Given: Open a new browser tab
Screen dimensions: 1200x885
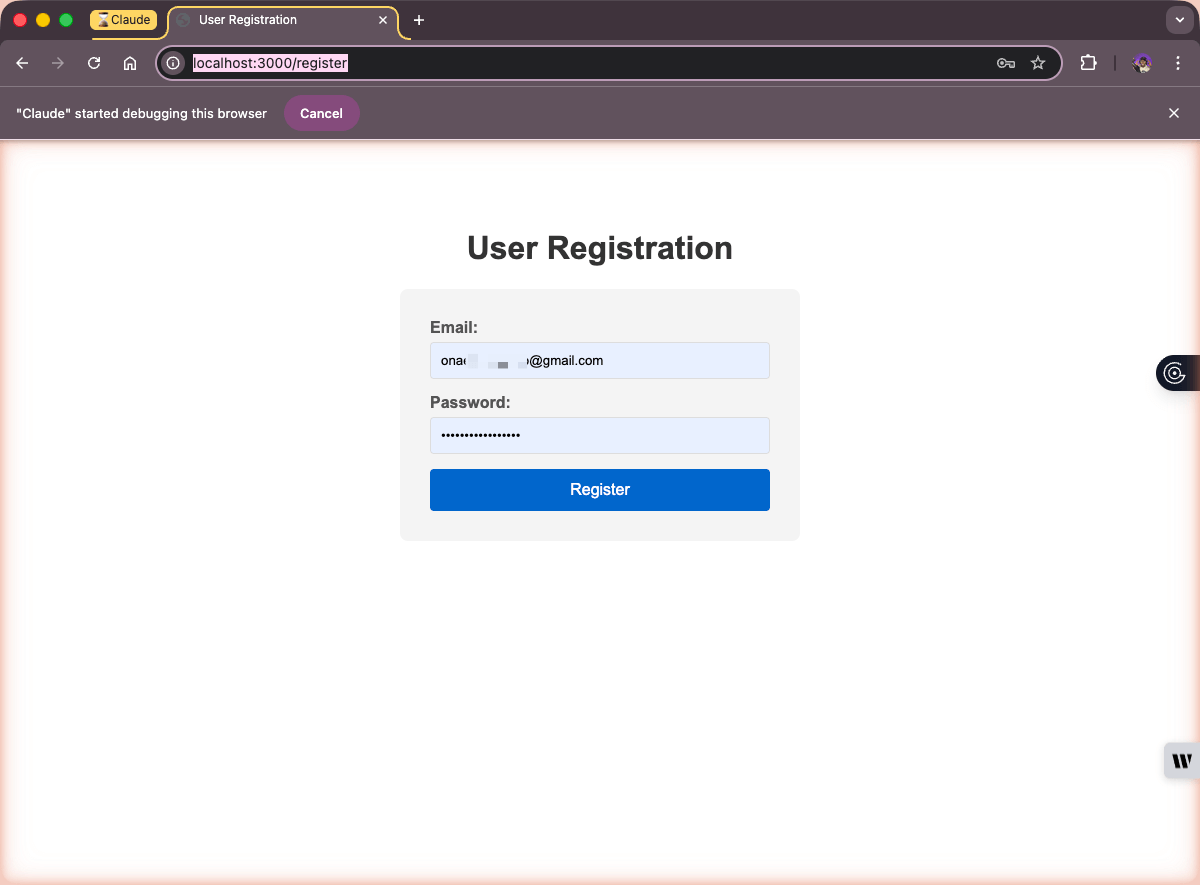Looking at the screenshot, I should [x=419, y=20].
